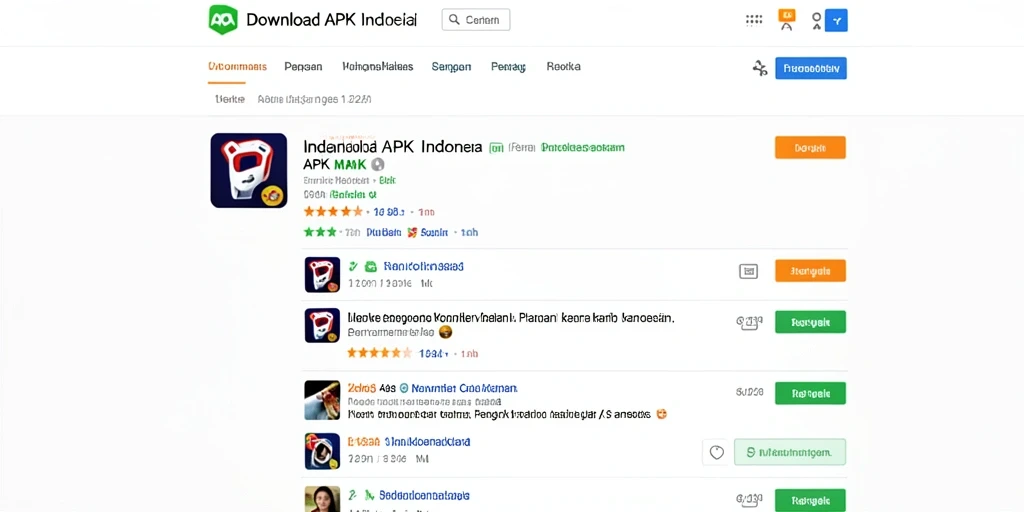The width and height of the screenshot is (1024, 512).
Task: Click the light green button beside the heart
Action: [790, 452]
